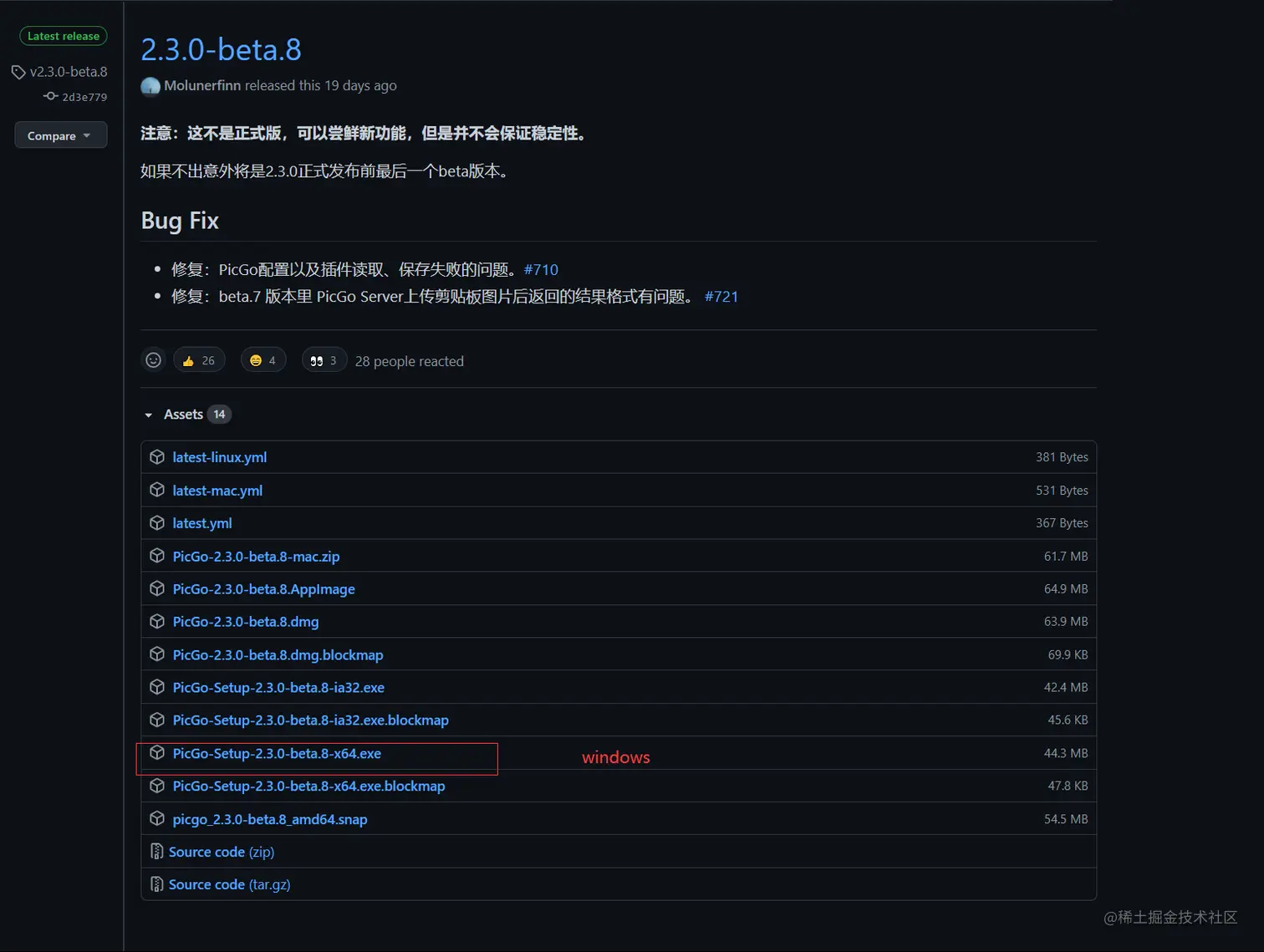The width and height of the screenshot is (1264, 952).
Task: Click the package icon for the .dmg asset
Action: tap(157, 621)
